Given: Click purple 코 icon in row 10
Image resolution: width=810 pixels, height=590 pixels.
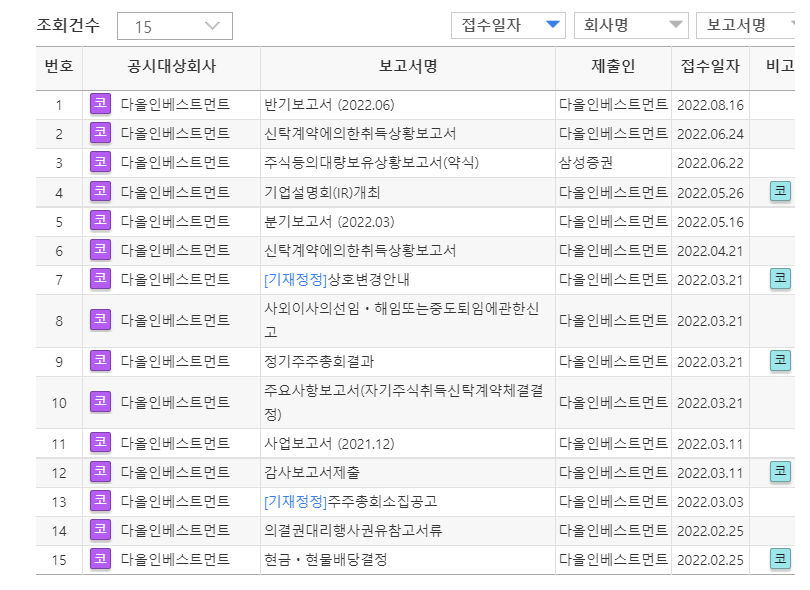Looking at the screenshot, I should point(100,401).
